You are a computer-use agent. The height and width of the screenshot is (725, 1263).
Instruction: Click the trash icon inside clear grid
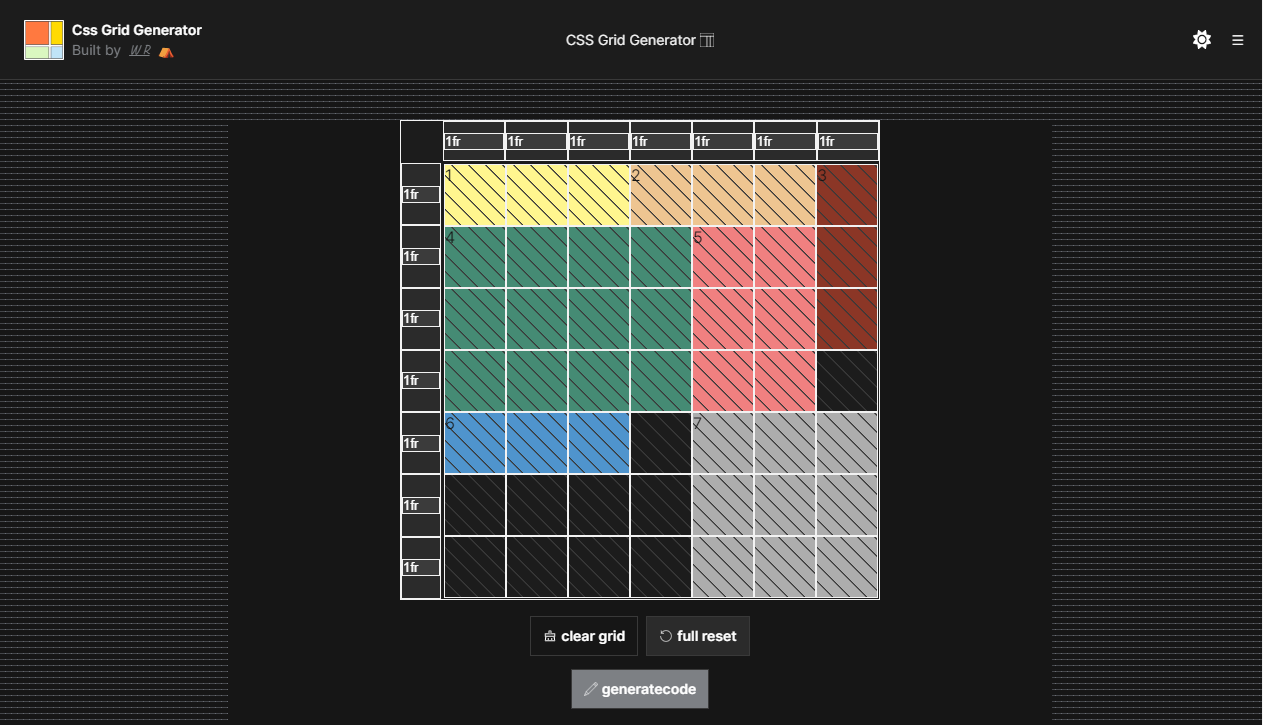click(550, 635)
